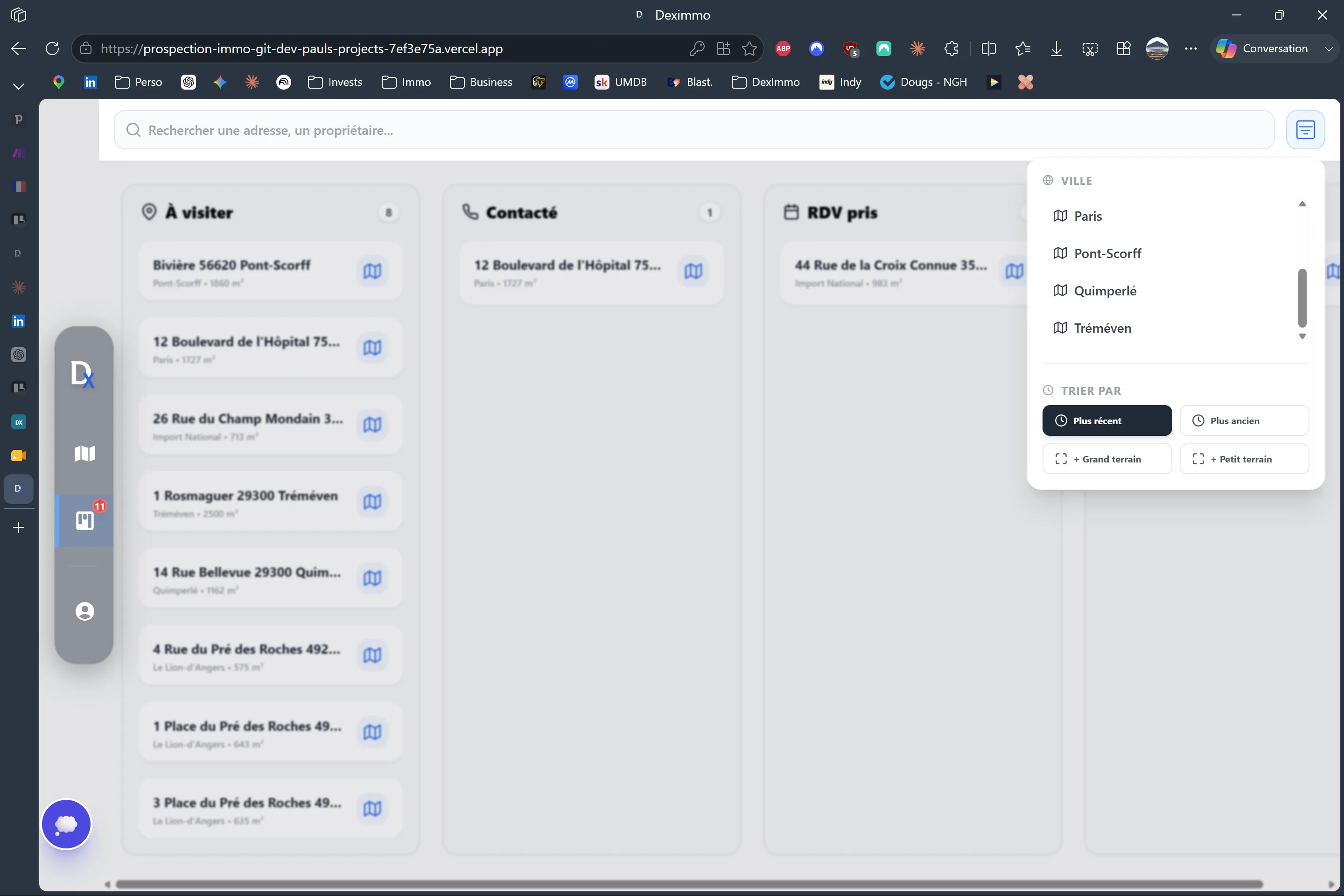Click the ABP adblock extension icon
Screen dimensions: 1344x896
click(x=783, y=49)
